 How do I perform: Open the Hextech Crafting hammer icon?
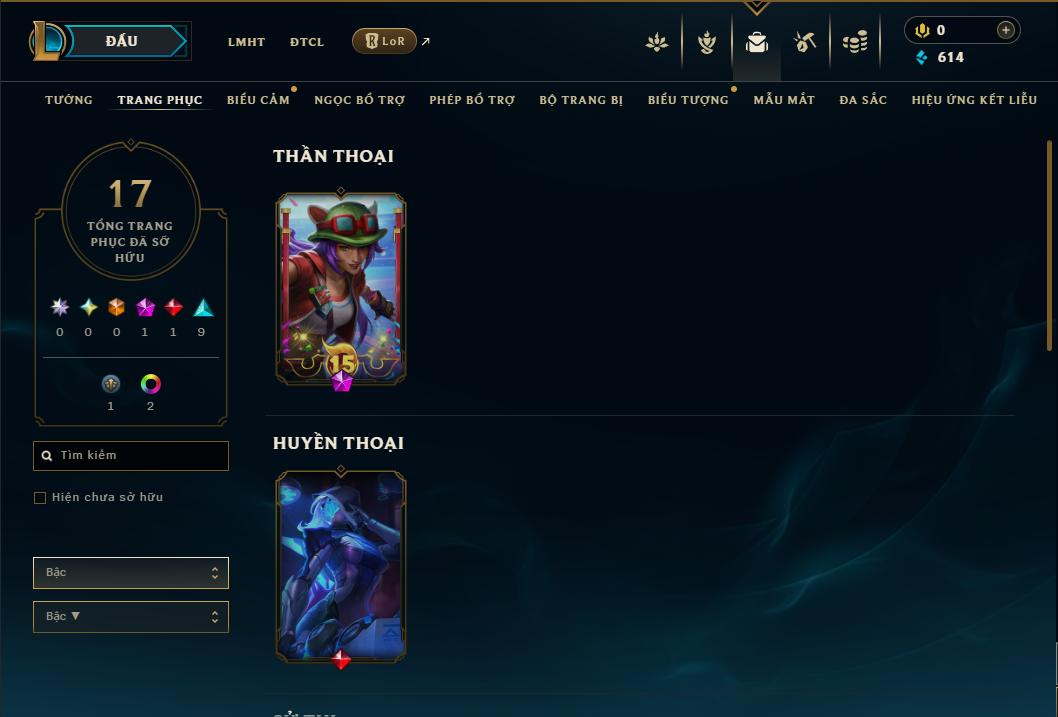[x=804, y=42]
